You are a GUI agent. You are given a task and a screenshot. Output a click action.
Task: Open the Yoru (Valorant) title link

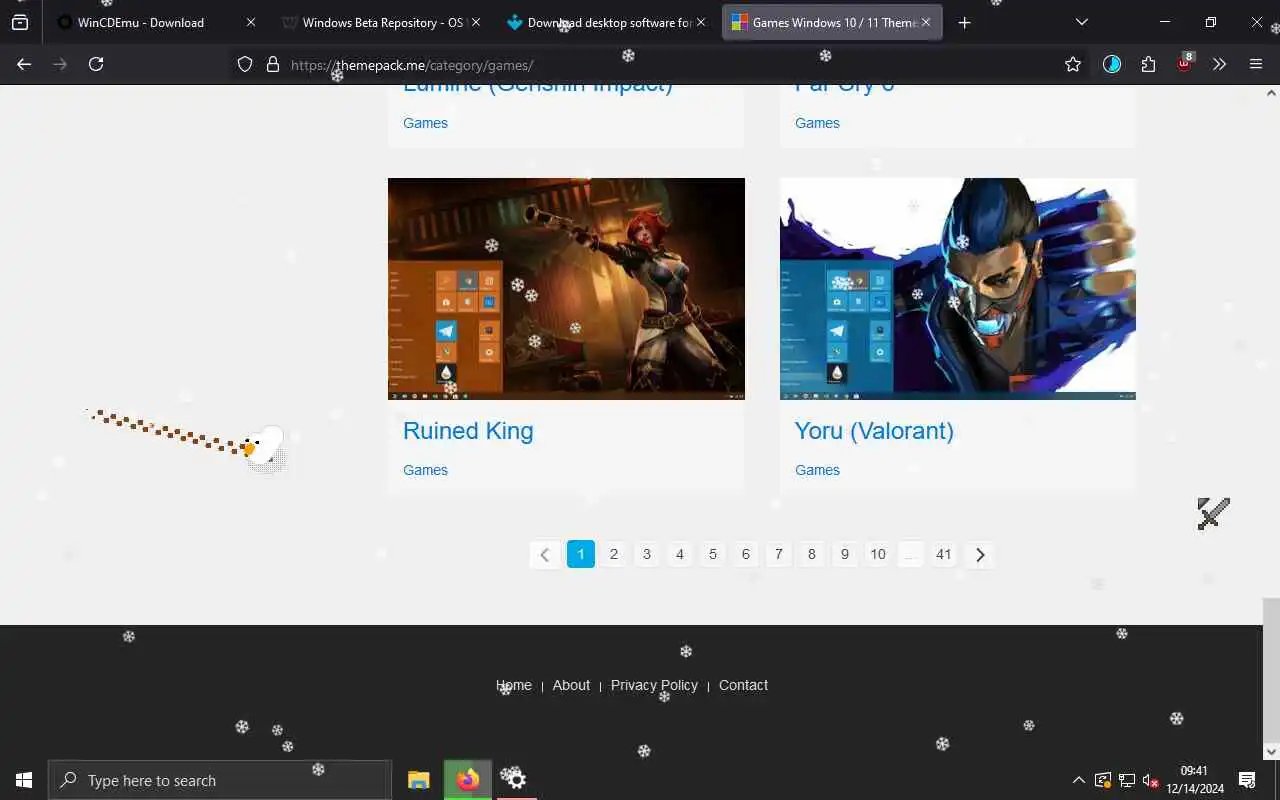click(x=874, y=431)
